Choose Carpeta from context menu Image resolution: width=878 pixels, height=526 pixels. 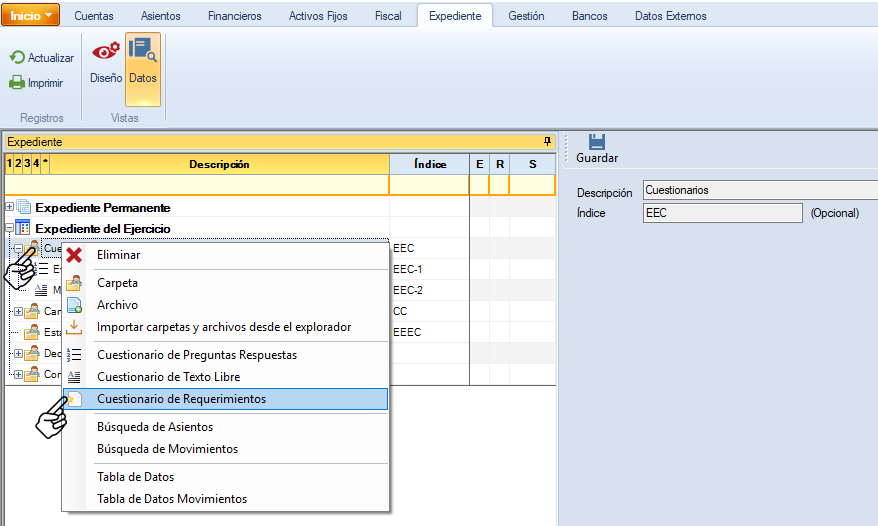pyautogui.click(x=117, y=283)
